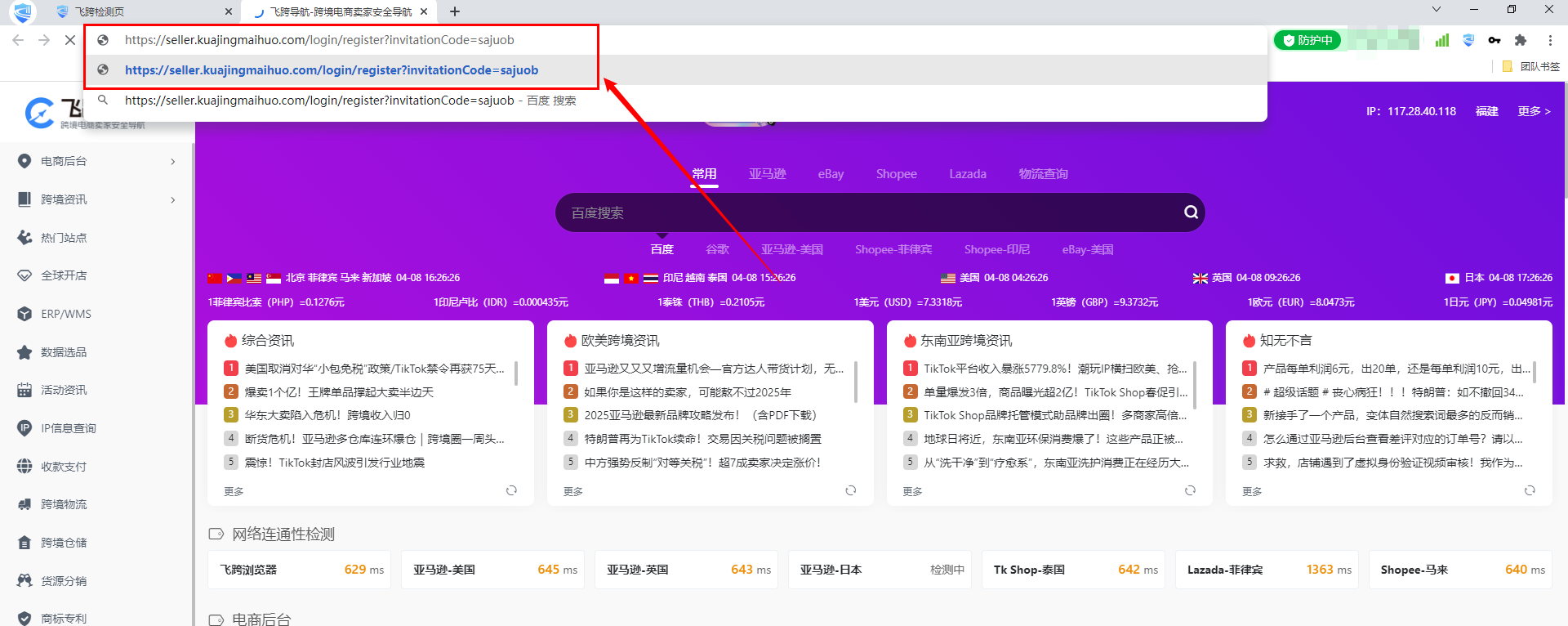Open 更多 link under 东南亚跨境资讯

912,491
